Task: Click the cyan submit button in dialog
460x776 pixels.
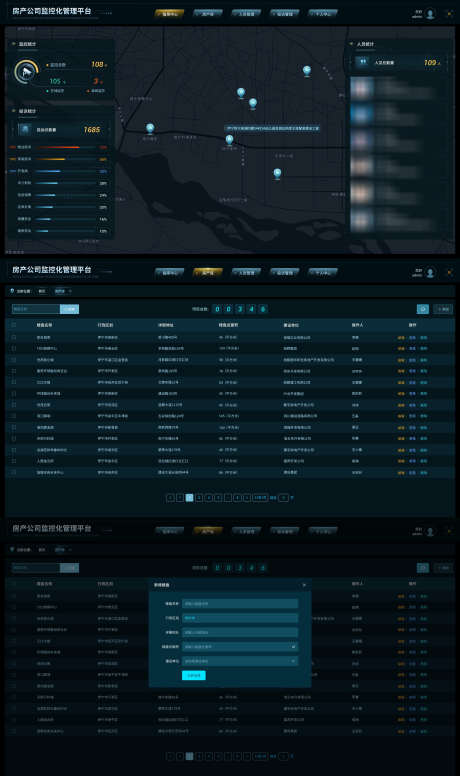Action: (x=194, y=675)
